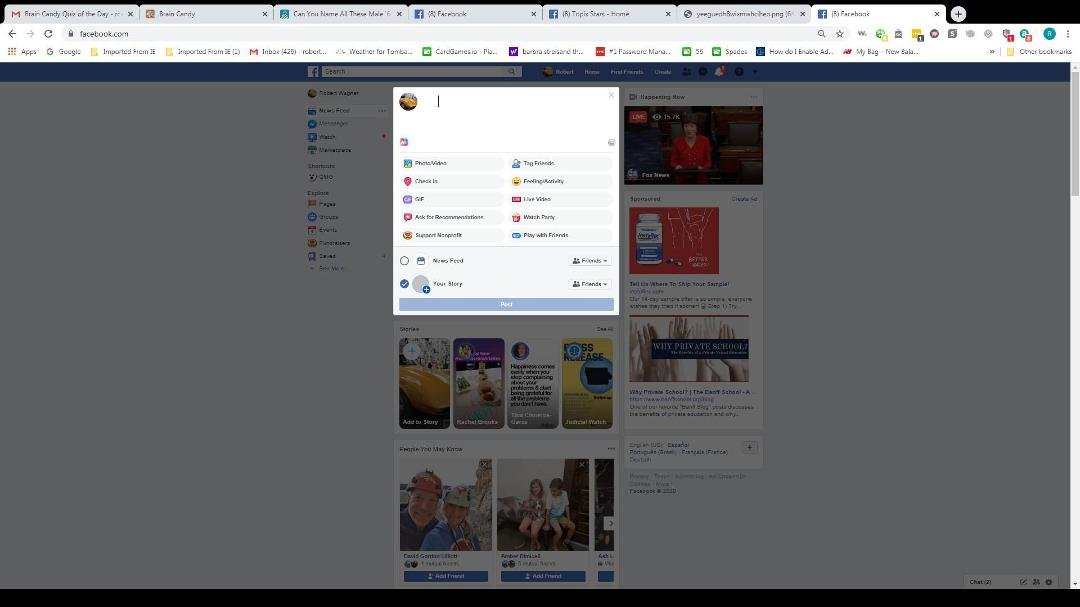Open Happening Now options ellipsis
Screen dimensions: 1080x607
pyautogui.click(x=754, y=97)
